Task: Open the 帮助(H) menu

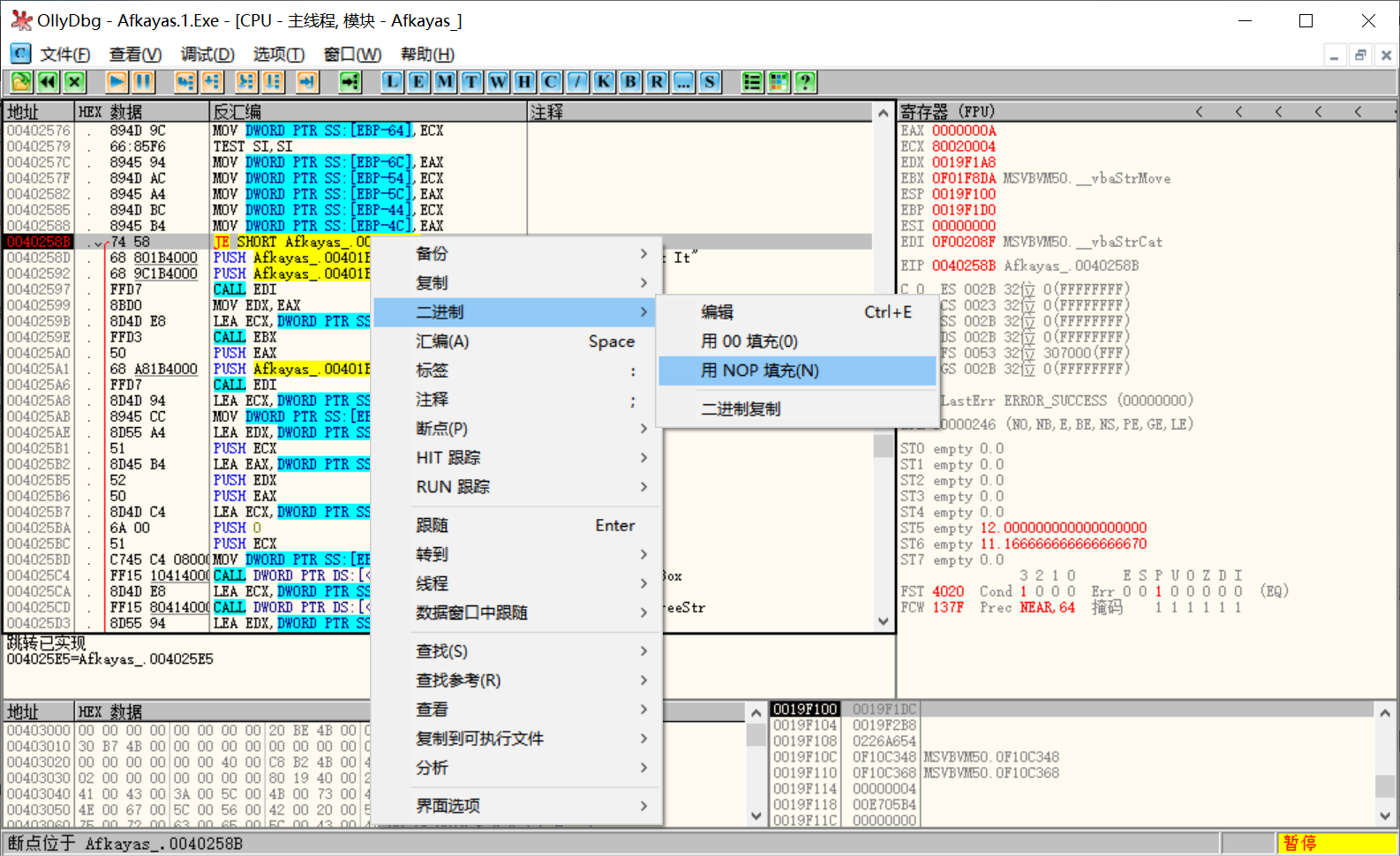Action: click(x=427, y=55)
